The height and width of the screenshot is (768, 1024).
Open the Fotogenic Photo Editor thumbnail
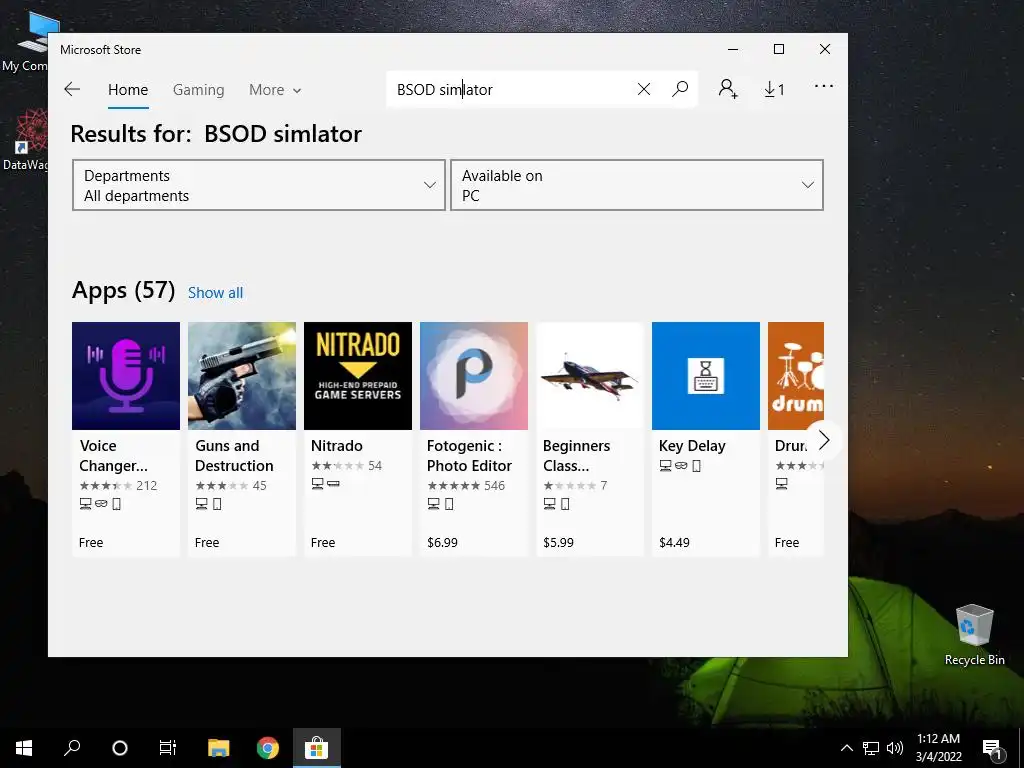point(473,376)
